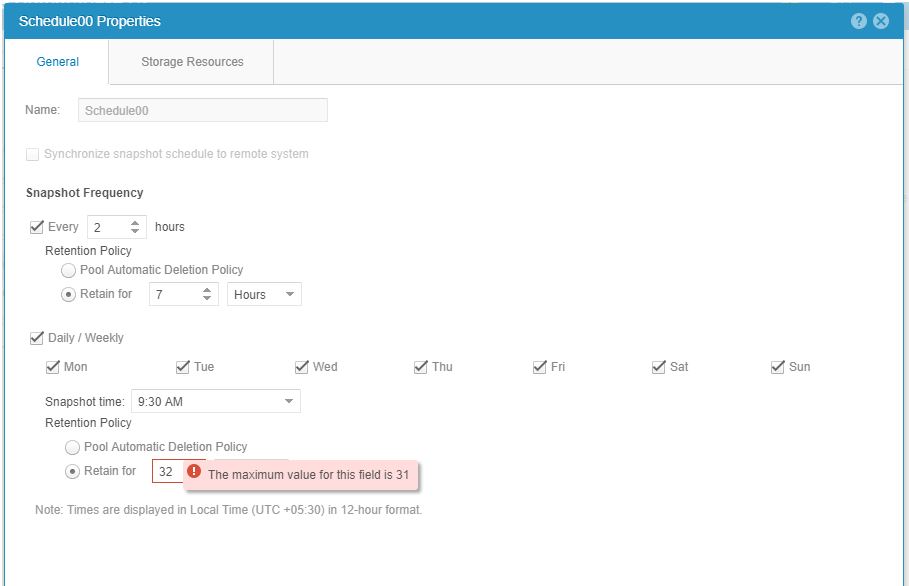The height and width of the screenshot is (586, 909).
Task: Increment the Every hours value with up arrow
Action: 137,221
